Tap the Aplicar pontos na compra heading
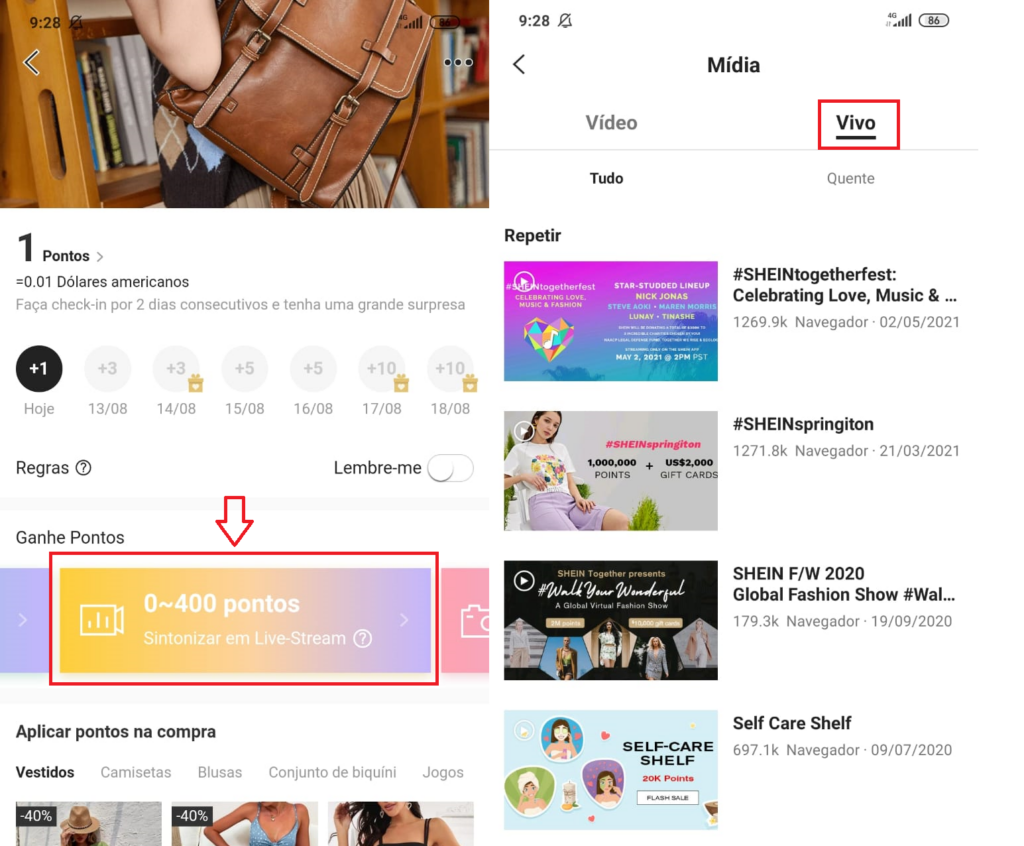Image resolution: width=1024 pixels, height=846 pixels. pyautogui.click(x=116, y=732)
